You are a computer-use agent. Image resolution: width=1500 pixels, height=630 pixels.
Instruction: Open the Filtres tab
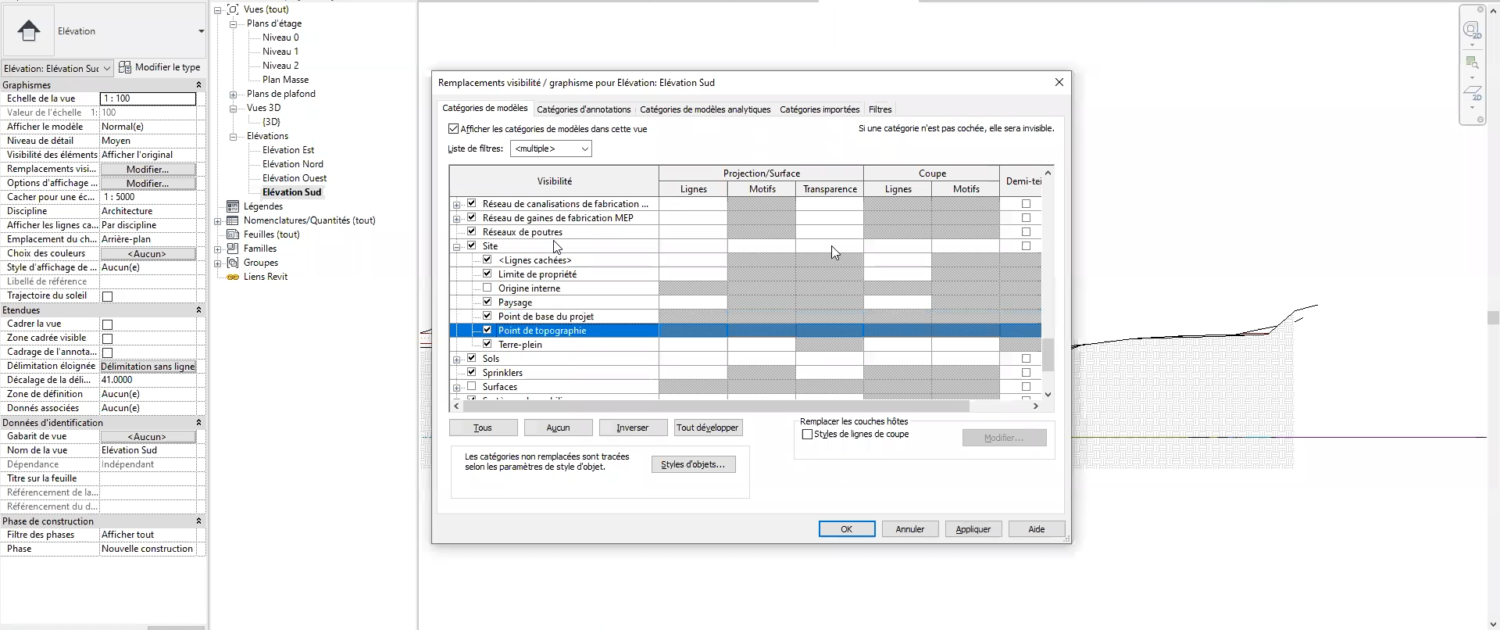tap(880, 109)
